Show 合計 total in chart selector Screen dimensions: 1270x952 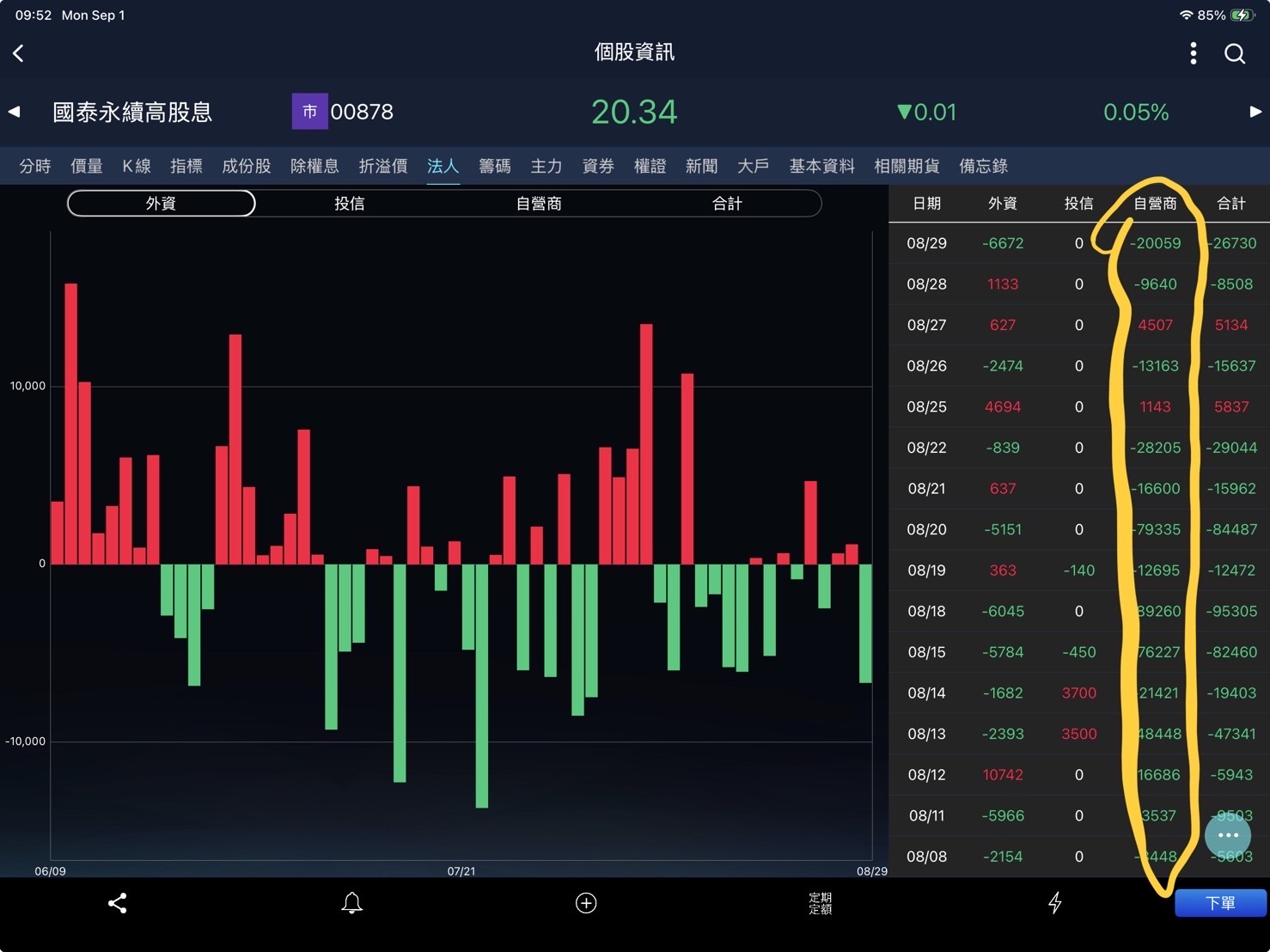point(727,204)
